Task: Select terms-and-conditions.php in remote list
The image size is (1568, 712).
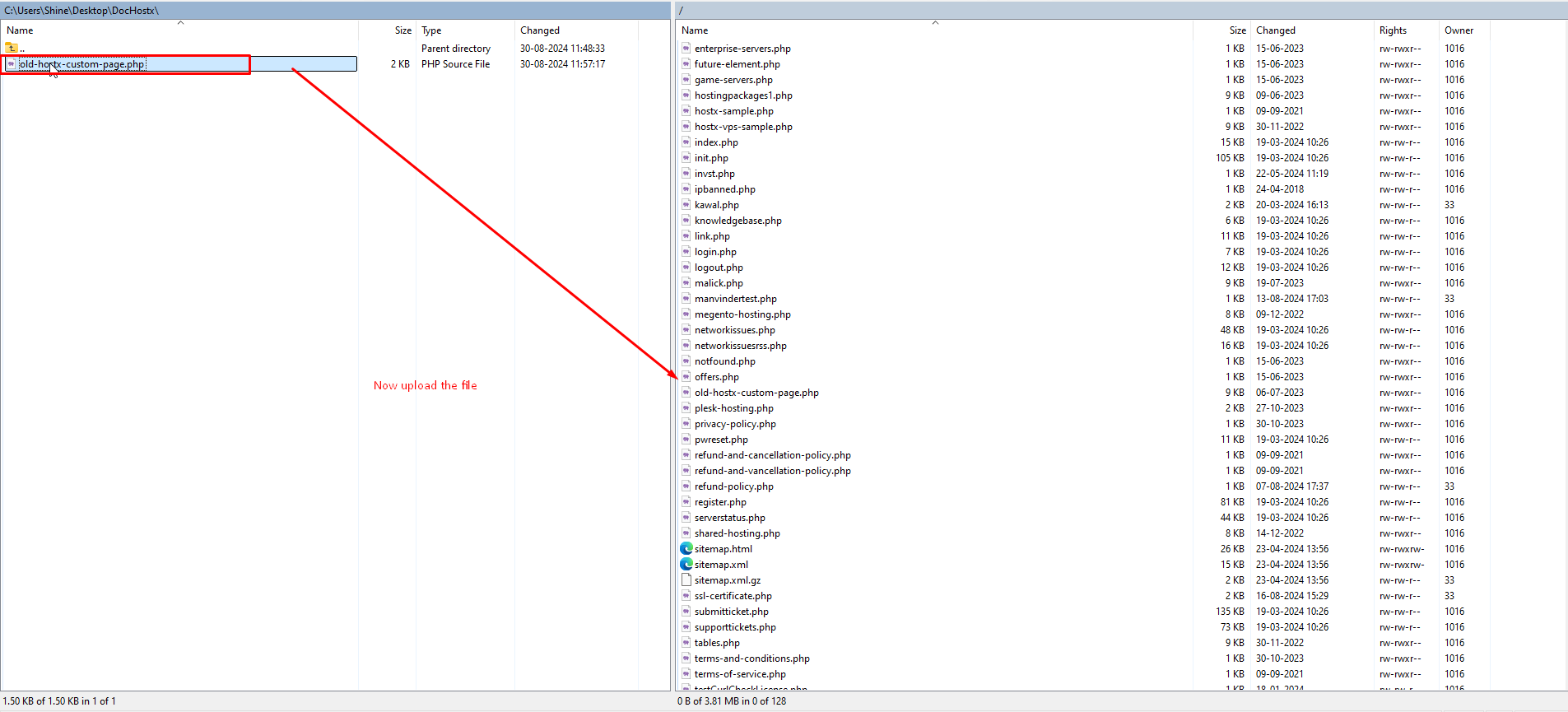Action: (751, 658)
